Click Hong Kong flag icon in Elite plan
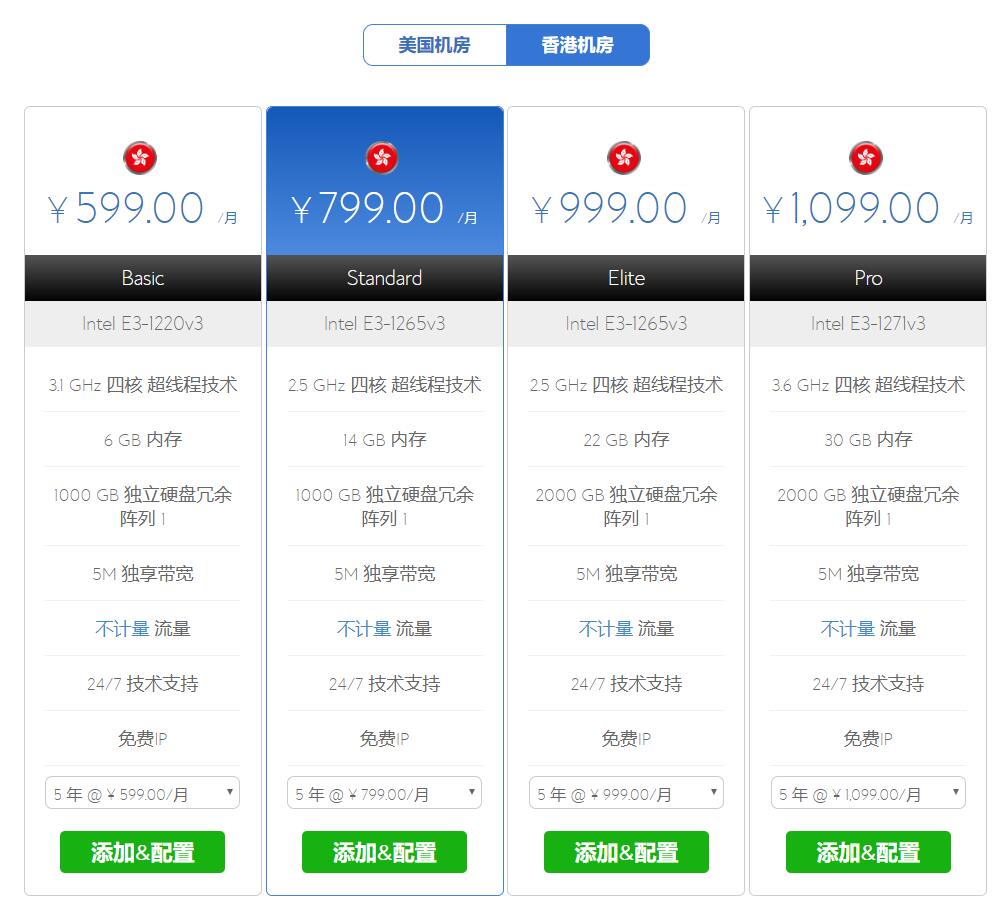Screen dimensions: 1006x905 [624, 158]
